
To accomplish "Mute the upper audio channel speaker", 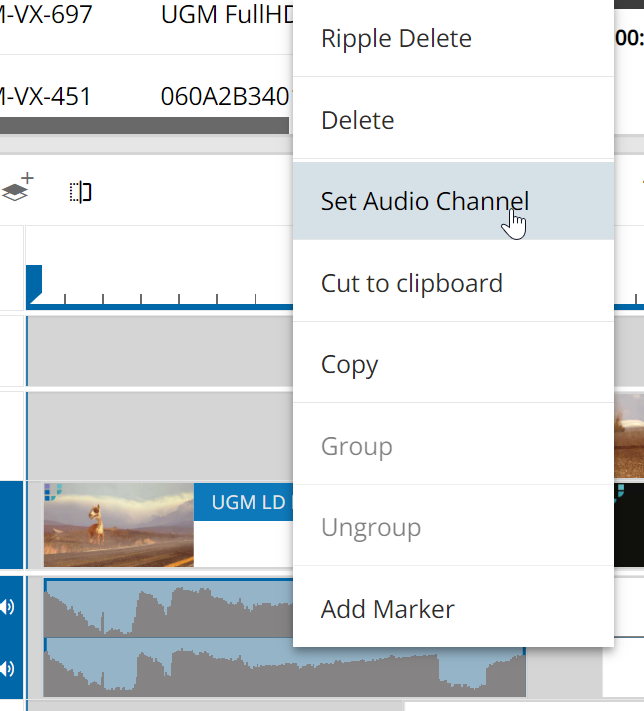I will tap(8, 607).
